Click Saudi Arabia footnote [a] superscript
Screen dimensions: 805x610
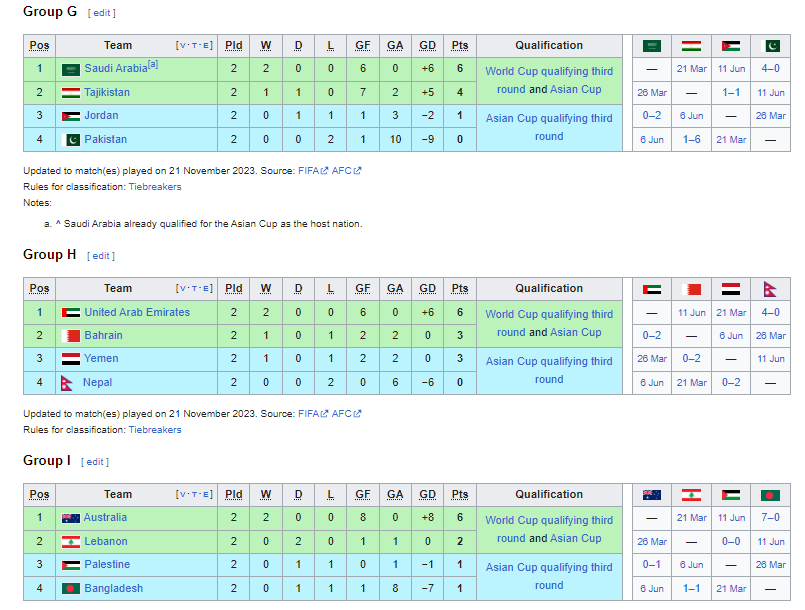click(153, 65)
